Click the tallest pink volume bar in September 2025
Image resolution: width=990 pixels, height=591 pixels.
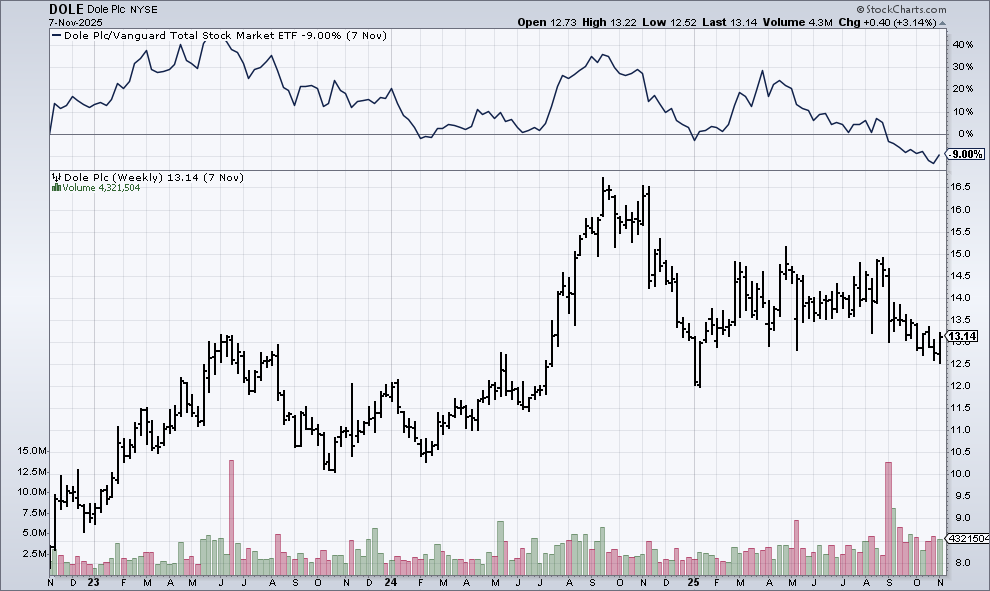click(888, 518)
